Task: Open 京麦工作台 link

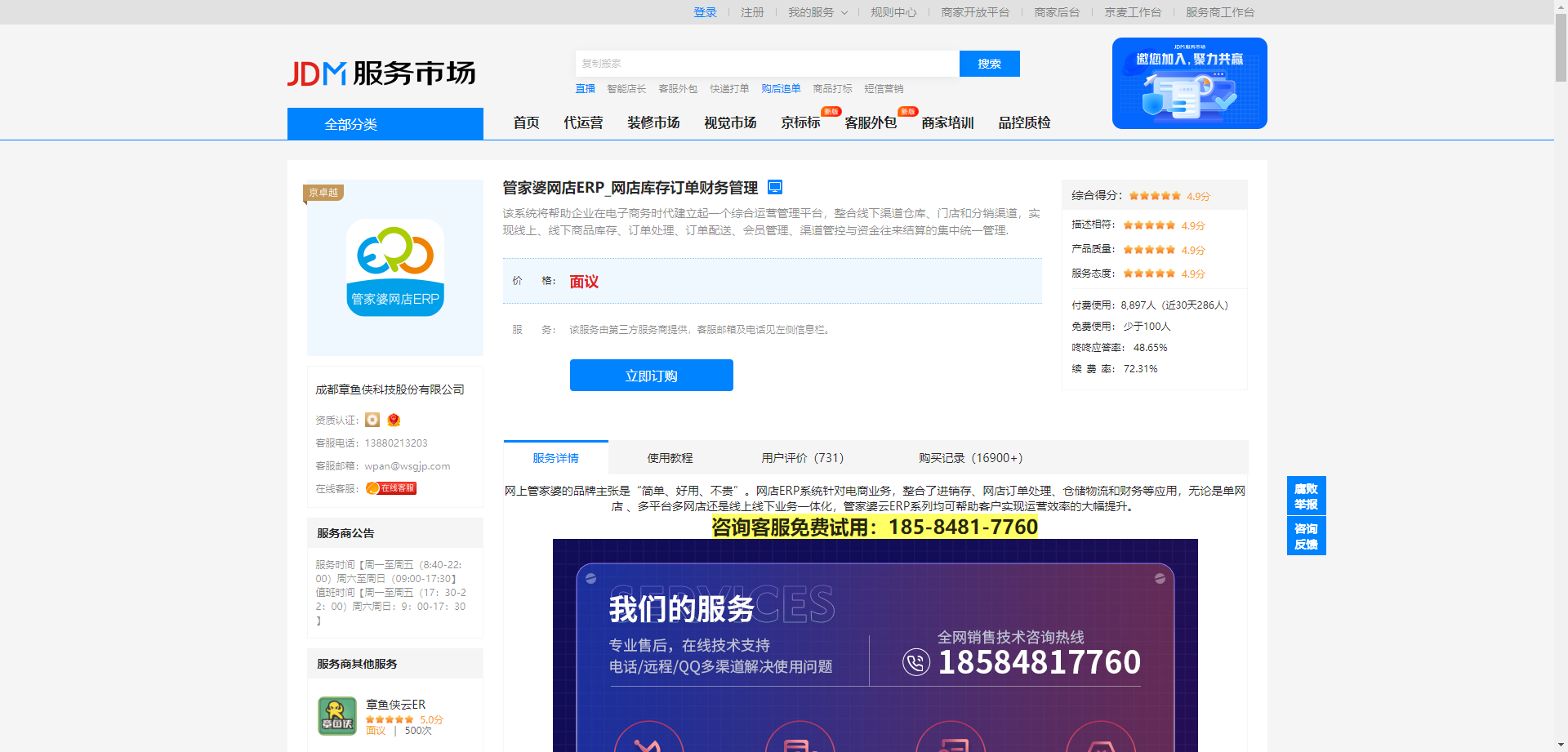Action: (1133, 12)
